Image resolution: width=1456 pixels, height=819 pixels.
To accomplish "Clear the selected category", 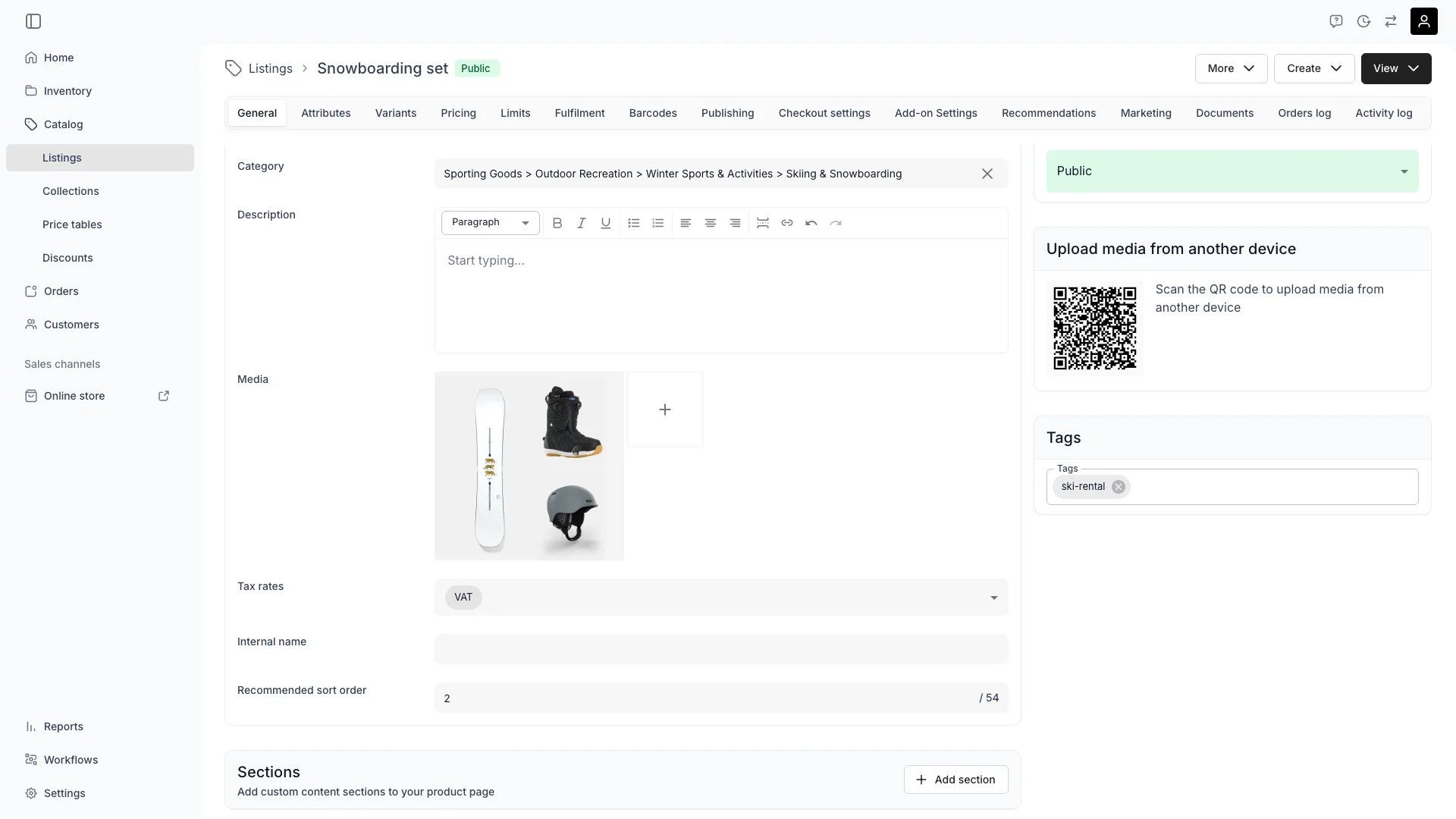I will pyautogui.click(x=987, y=174).
